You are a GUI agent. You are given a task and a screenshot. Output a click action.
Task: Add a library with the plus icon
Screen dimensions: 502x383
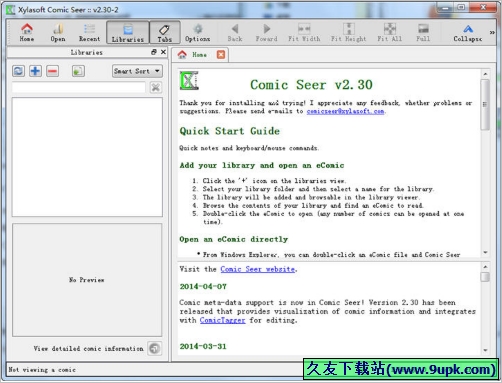(x=35, y=71)
